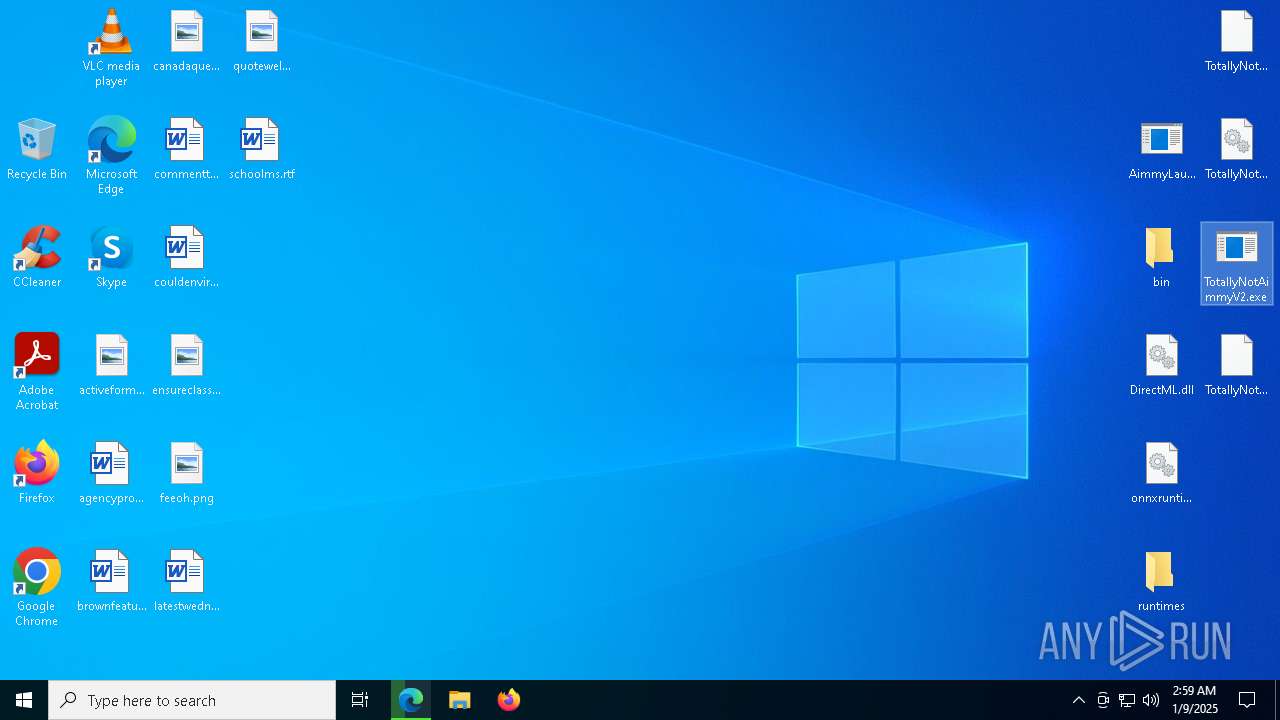Select schoolms.rtf document icon
The height and width of the screenshot is (720, 1280).
coord(262,149)
